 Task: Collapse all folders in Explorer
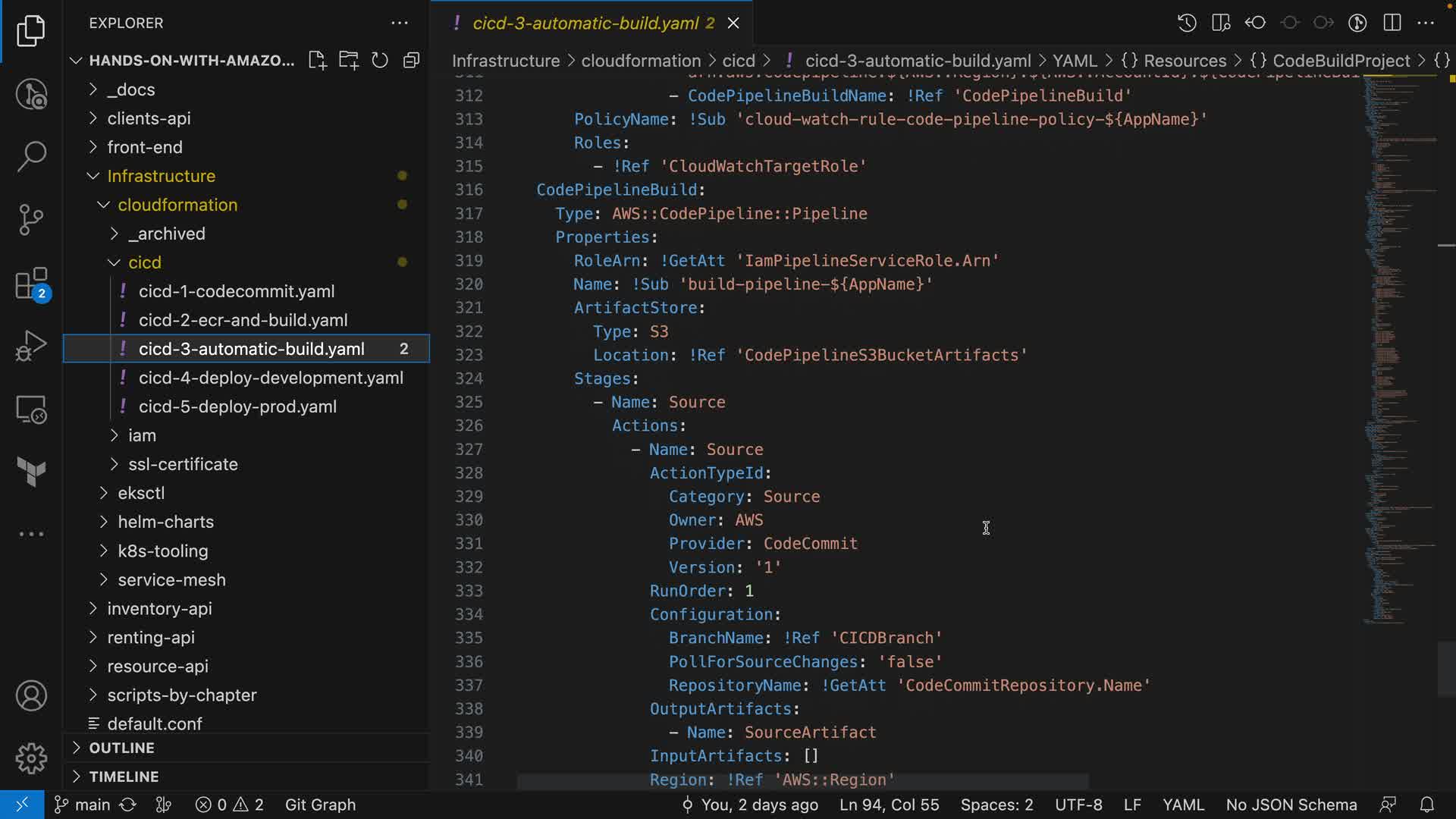411,61
